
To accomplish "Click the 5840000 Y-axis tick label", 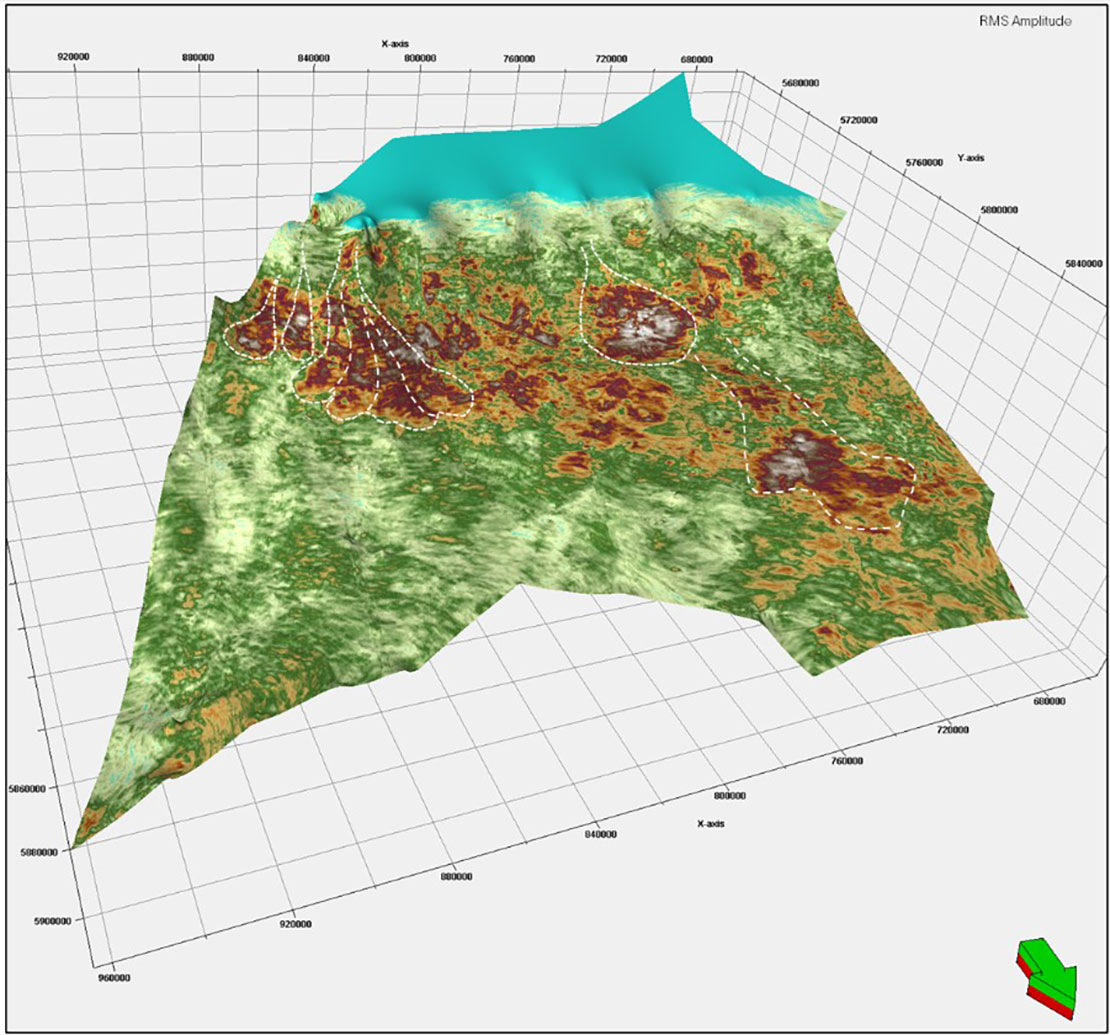I will coord(1083,264).
